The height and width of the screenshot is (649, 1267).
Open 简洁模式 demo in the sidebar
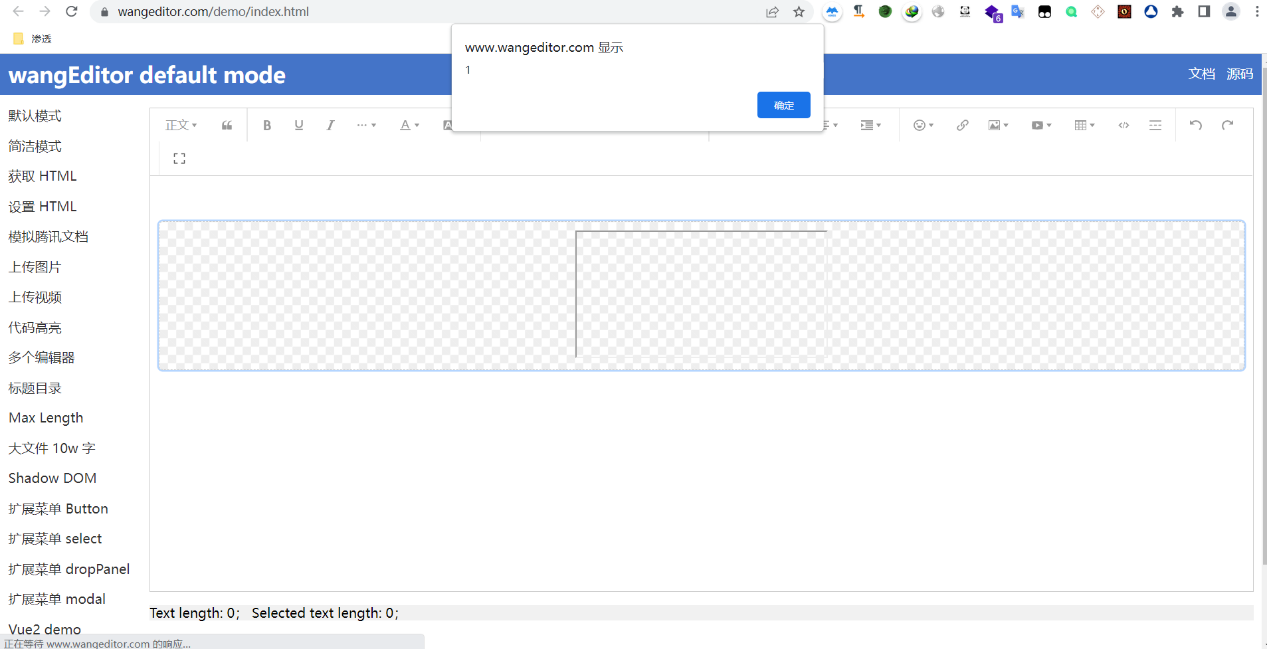pos(35,146)
